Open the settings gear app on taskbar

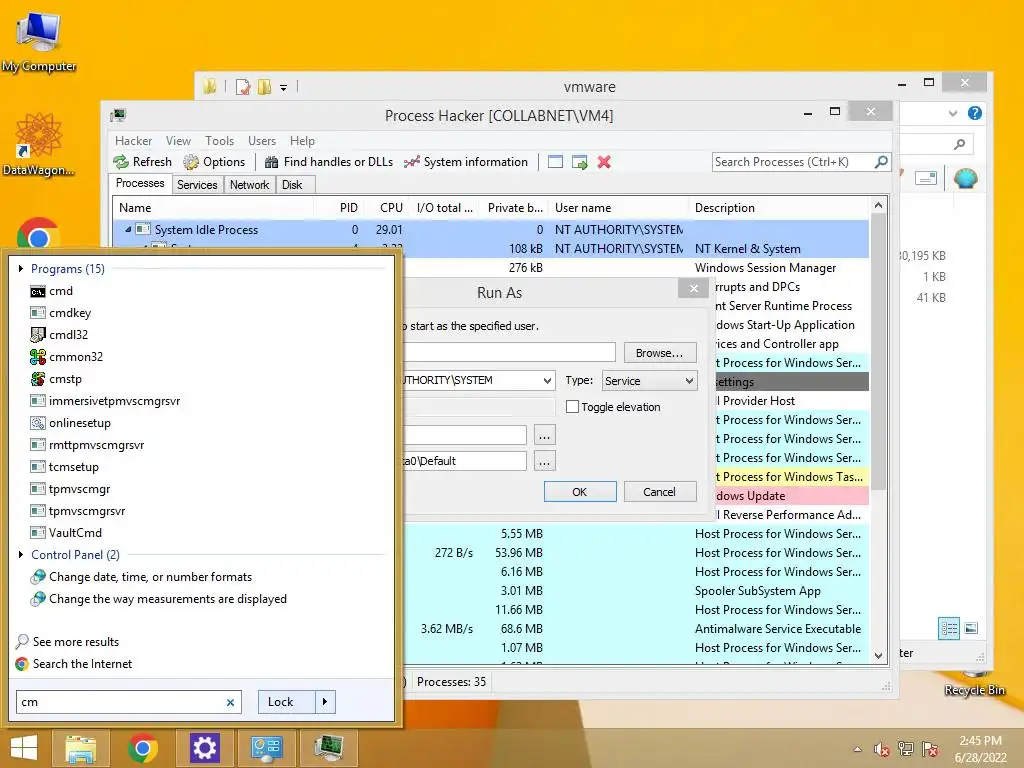pyautogui.click(x=204, y=748)
